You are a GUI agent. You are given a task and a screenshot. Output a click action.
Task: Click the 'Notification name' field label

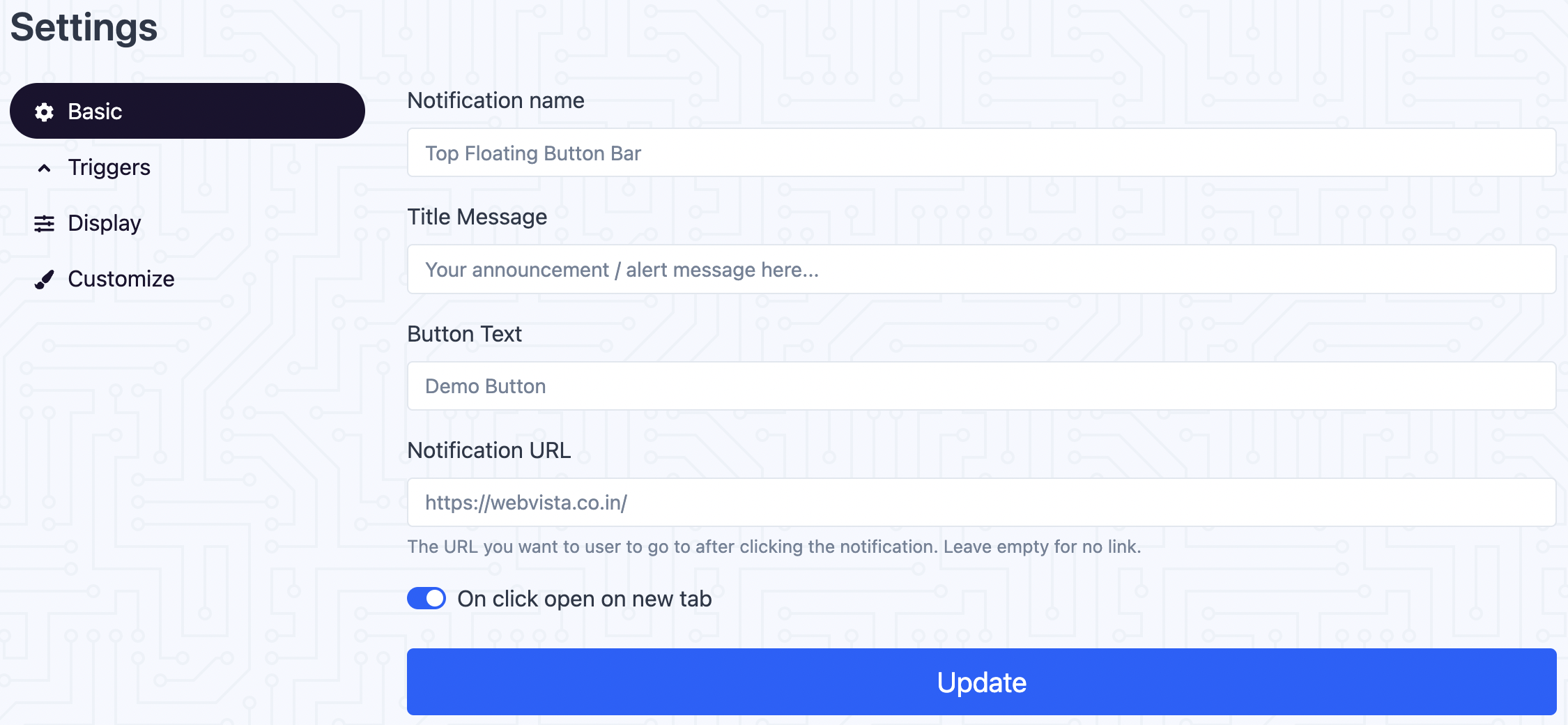(495, 100)
